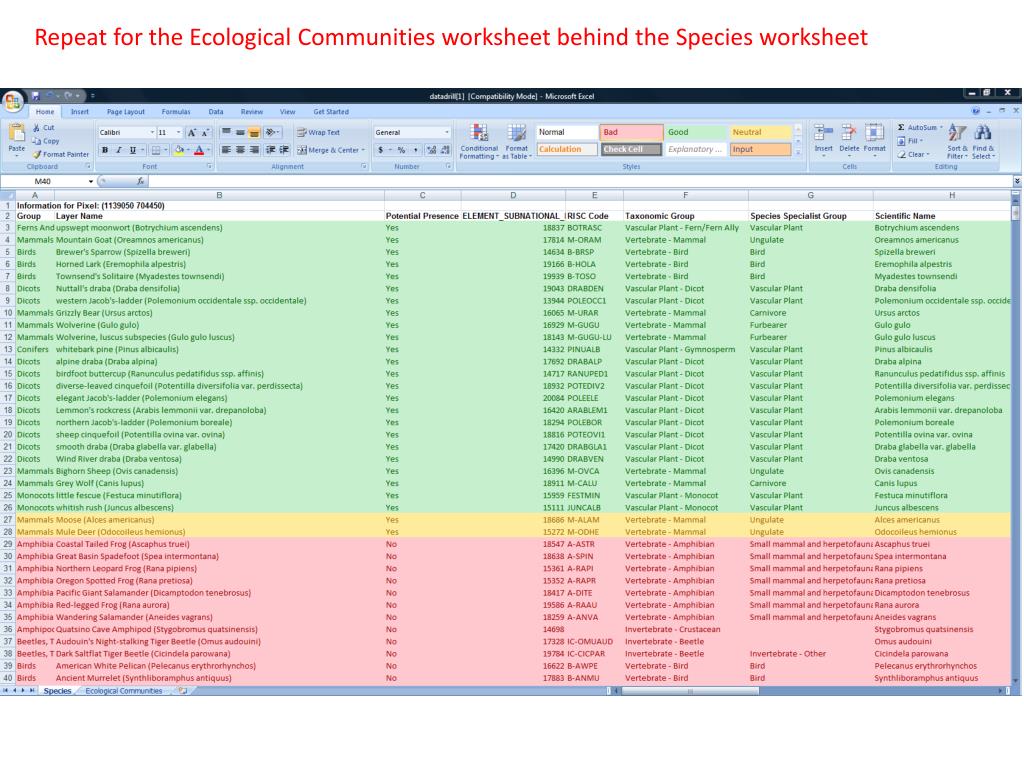Toggle Bold formatting
This screenshot has height=768, width=1024.
[x=104, y=150]
